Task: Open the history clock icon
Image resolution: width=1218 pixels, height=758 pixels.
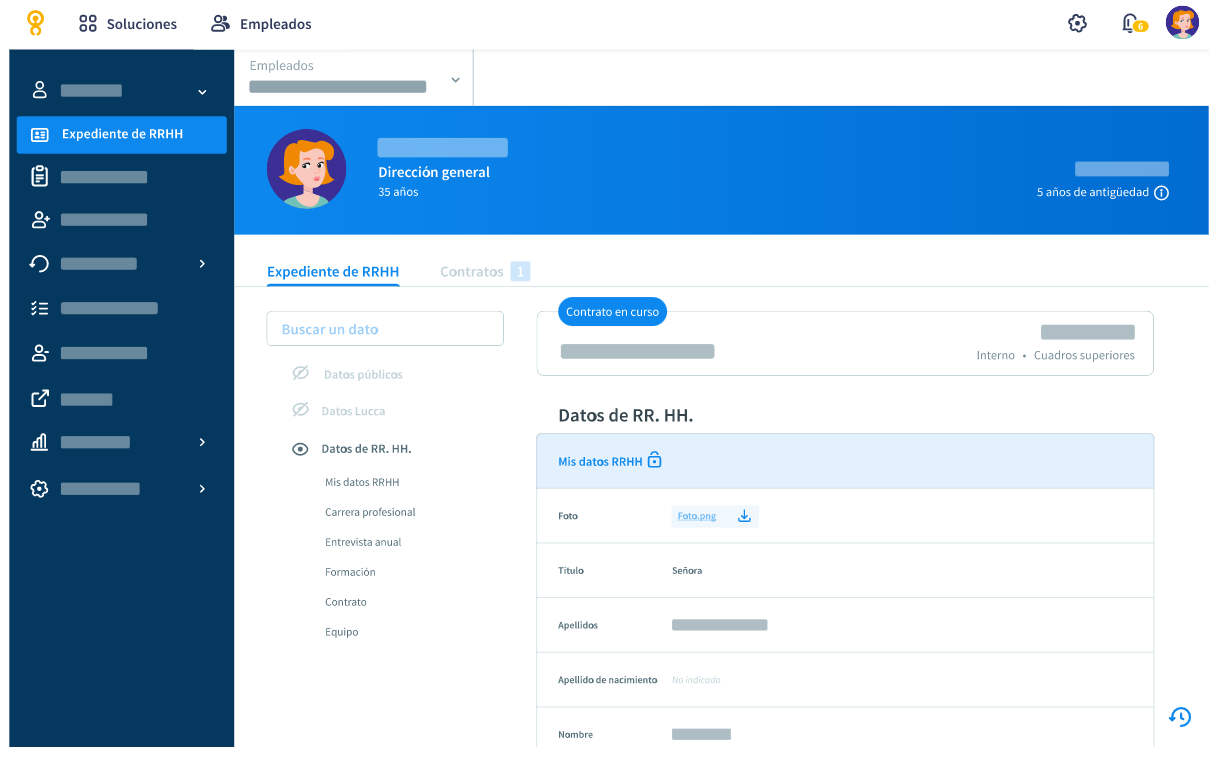Action: click(x=1180, y=717)
